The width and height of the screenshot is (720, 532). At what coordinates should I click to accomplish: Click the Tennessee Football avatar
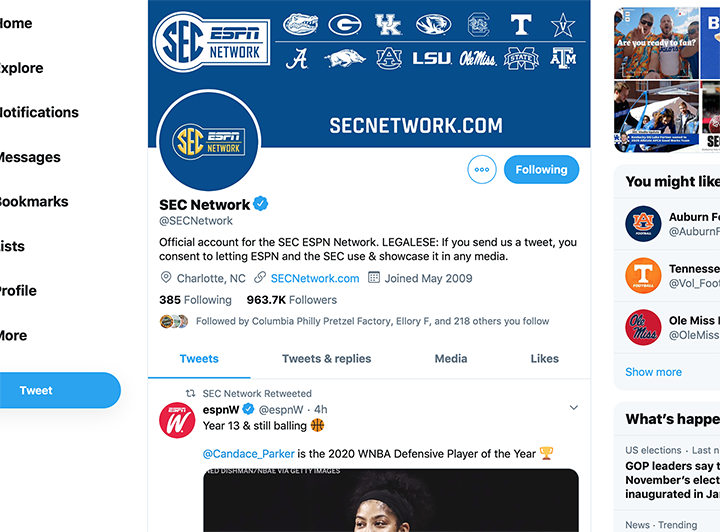(643, 276)
